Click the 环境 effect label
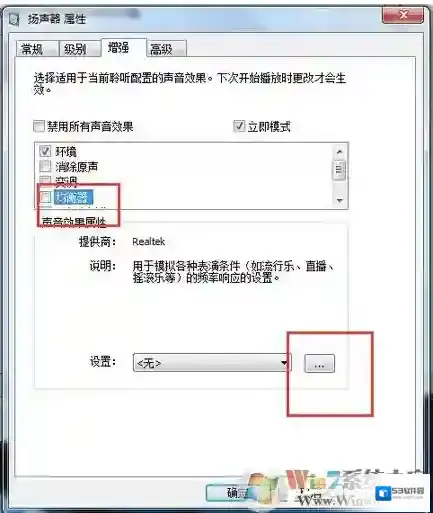Screen dimensions: 433x513 66,152
